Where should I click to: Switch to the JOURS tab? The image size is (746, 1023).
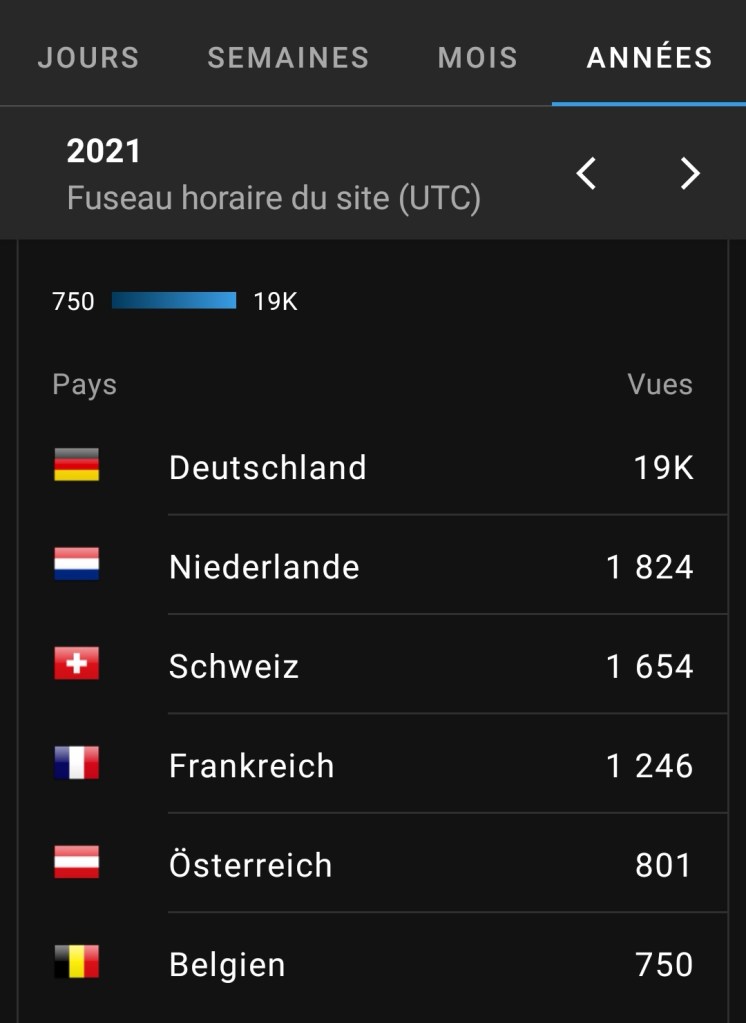(88, 58)
